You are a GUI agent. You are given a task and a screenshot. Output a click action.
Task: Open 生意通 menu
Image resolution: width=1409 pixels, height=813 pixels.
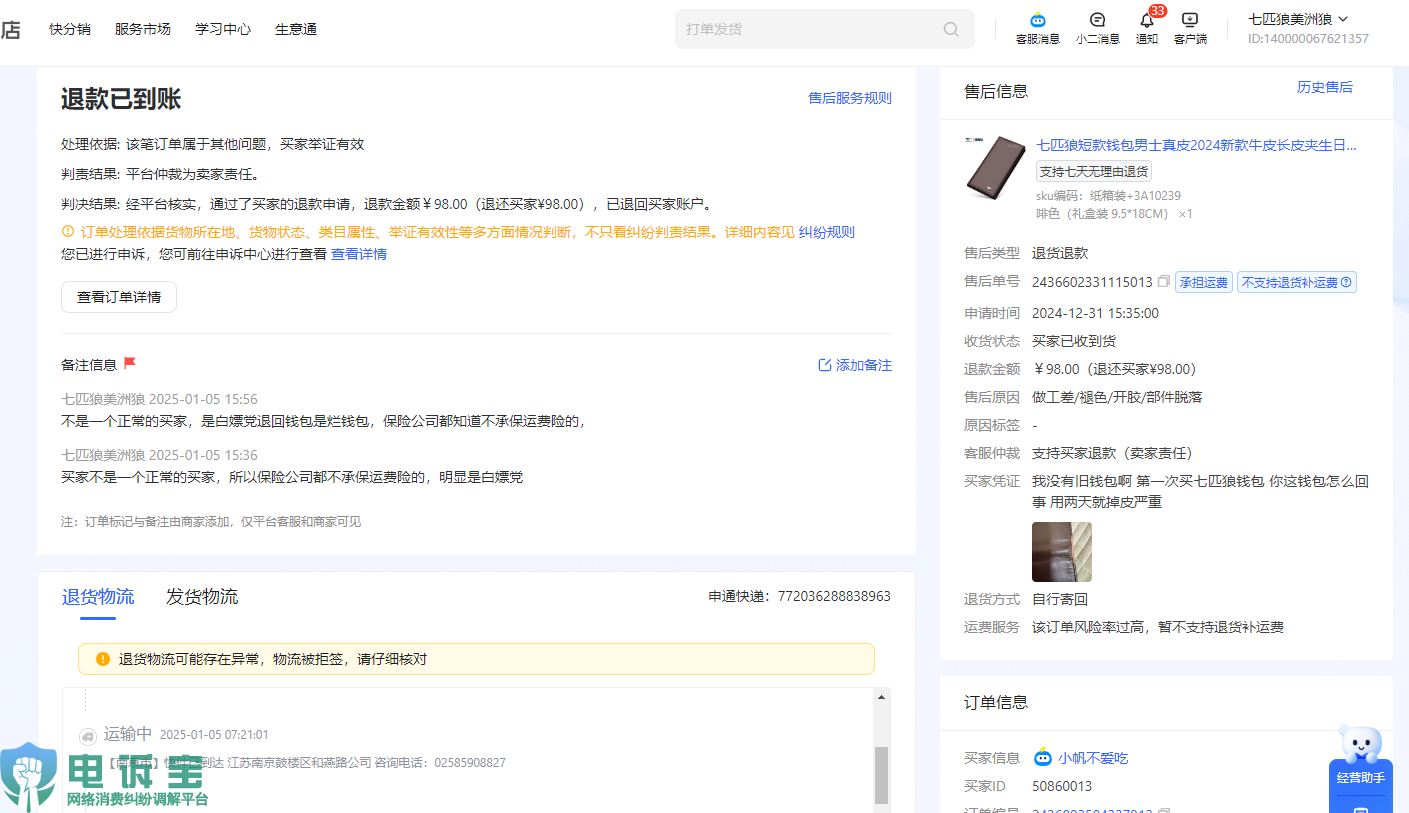296,29
